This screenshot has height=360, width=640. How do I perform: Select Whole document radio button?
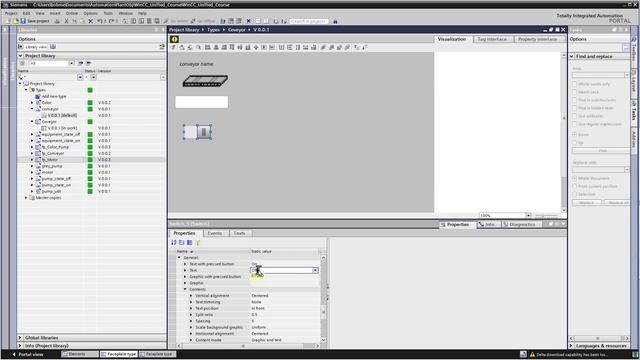click(575, 178)
